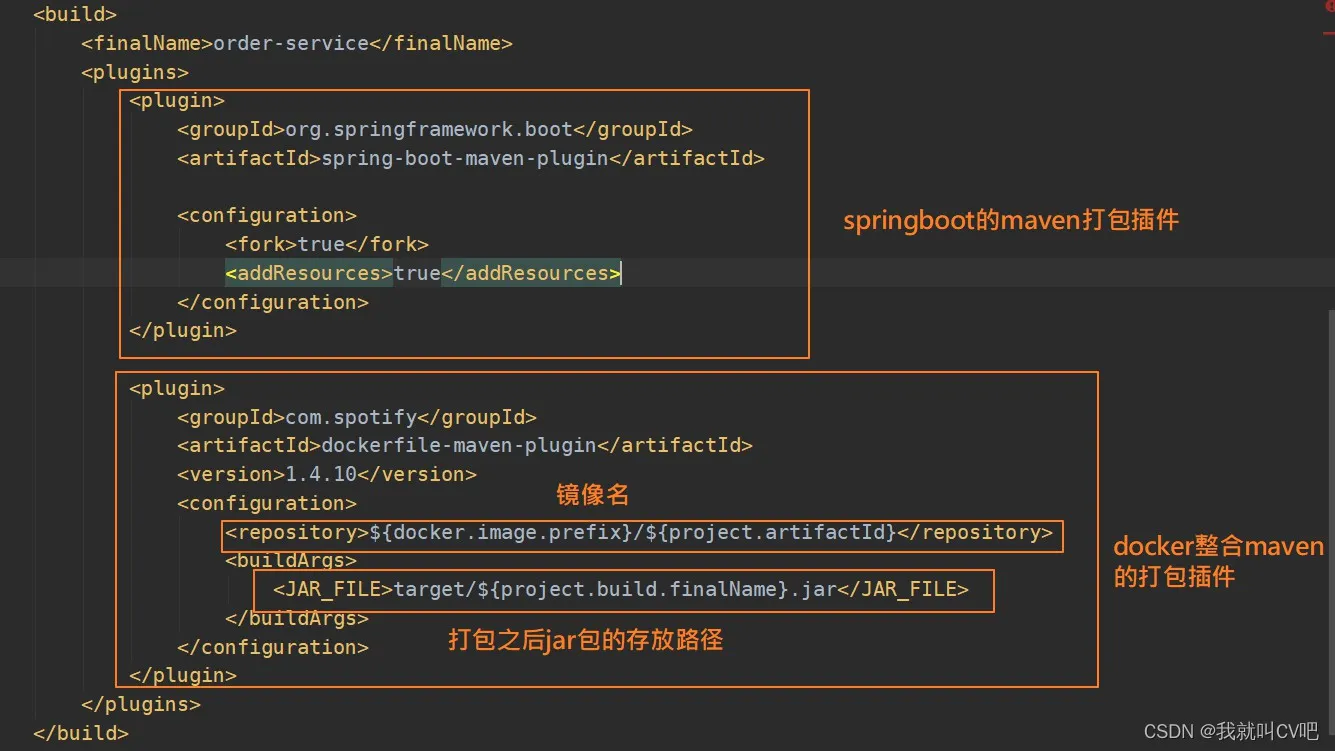The image size is (1335, 751).
Task: Select the org.springframework.boot groupId line
Action: point(435,129)
